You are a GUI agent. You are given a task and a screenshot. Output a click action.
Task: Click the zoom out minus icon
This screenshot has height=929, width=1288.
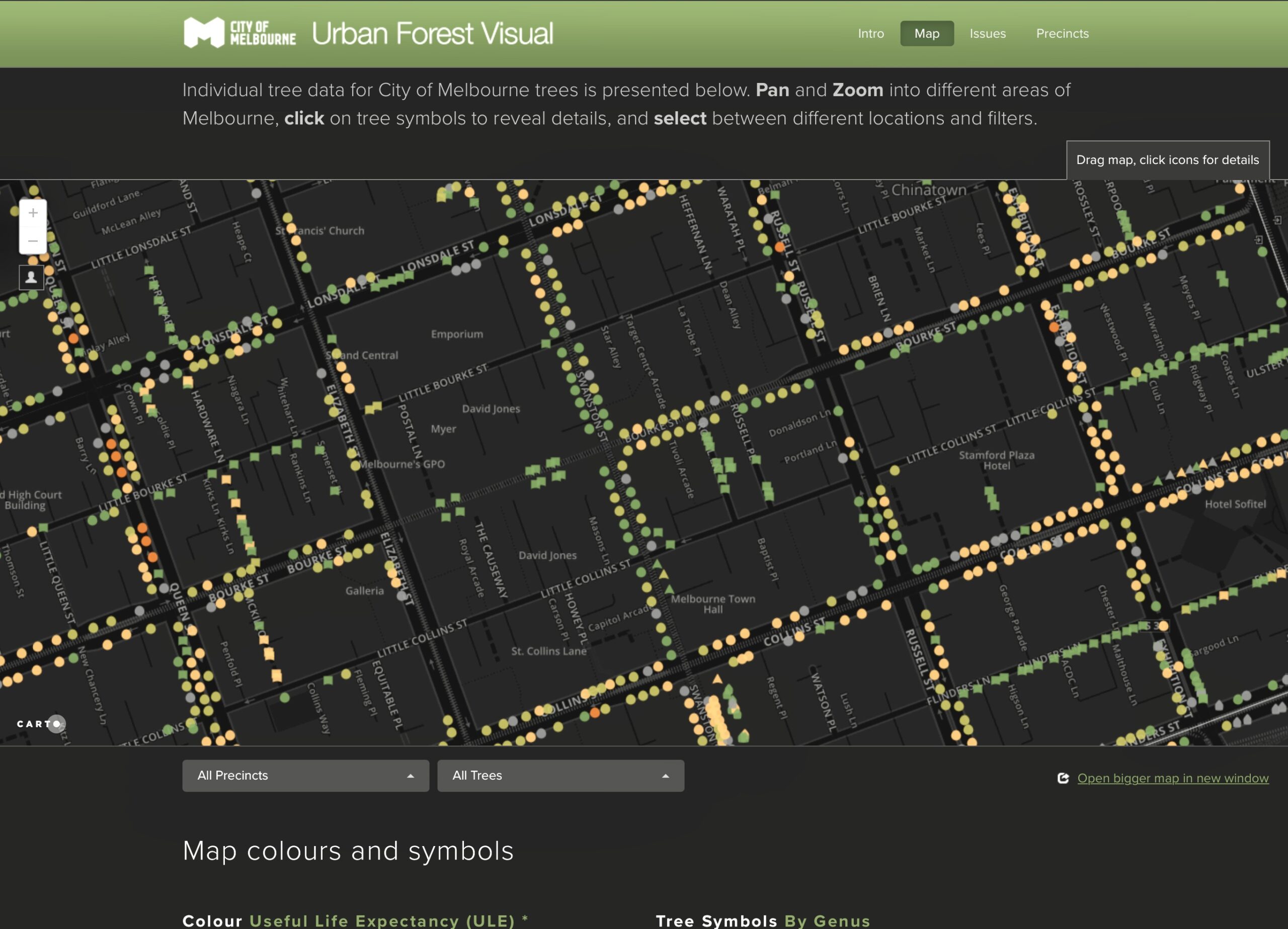32,241
